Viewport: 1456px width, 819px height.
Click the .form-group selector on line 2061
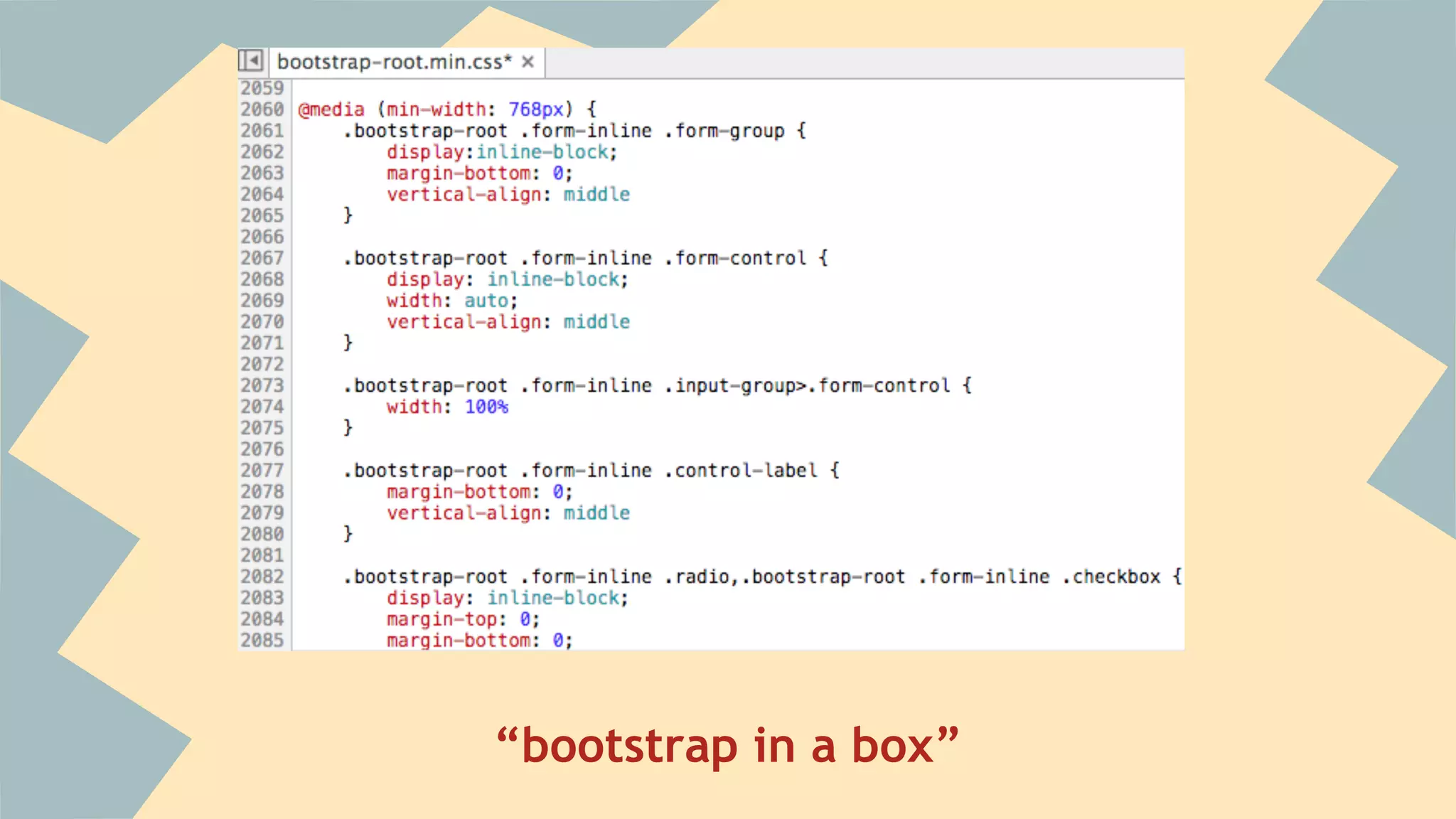coord(724,132)
